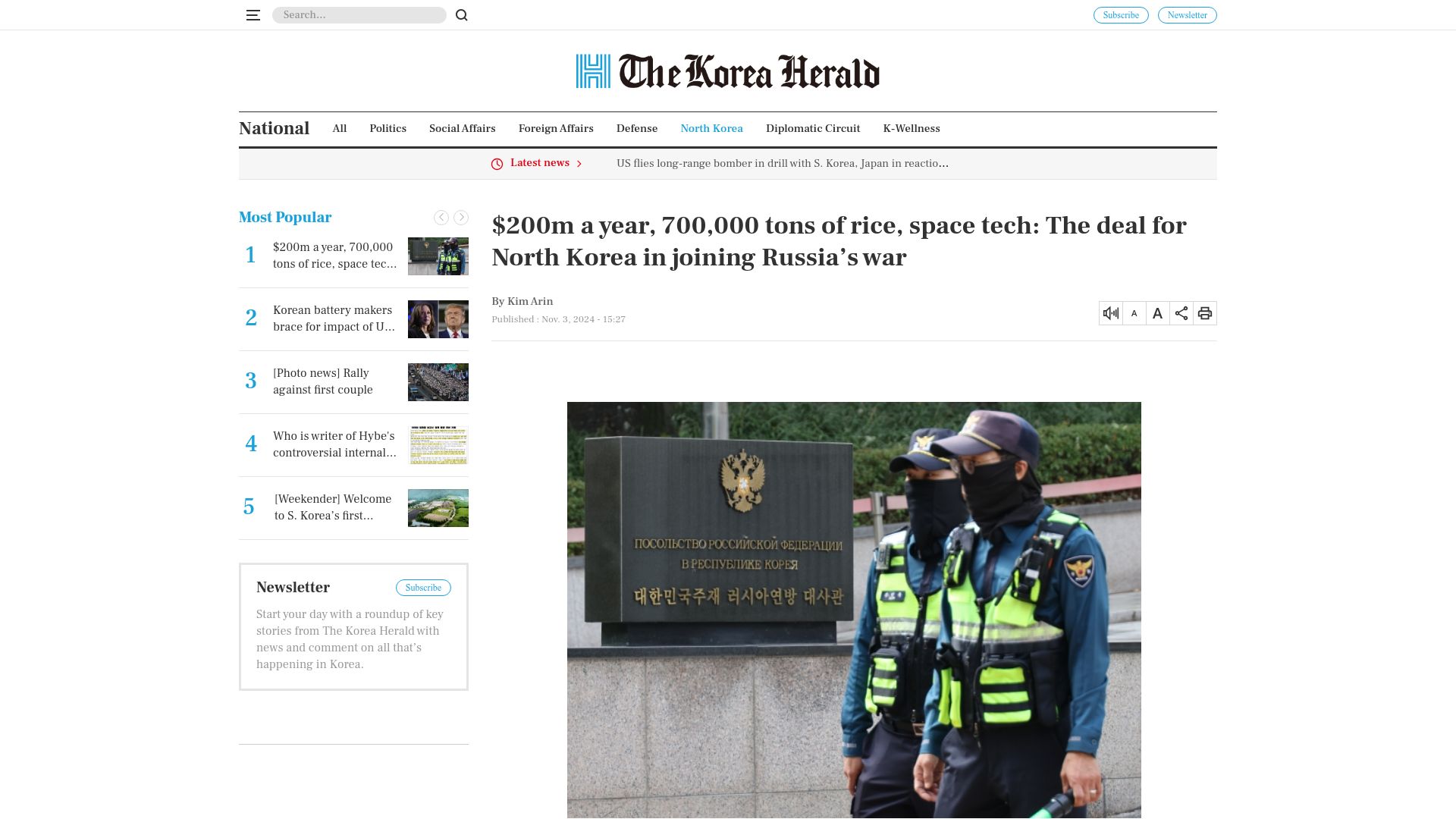Click the aerial landscape thumbnail
The width and height of the screenshot is (1456, 819).
438,508
